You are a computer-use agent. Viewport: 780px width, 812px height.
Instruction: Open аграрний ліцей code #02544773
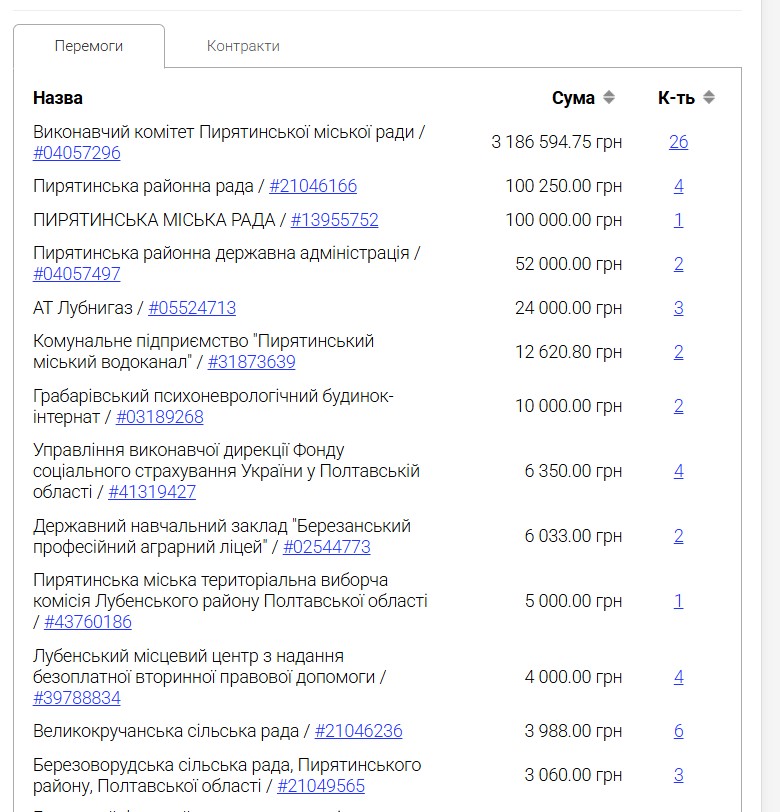327,547
